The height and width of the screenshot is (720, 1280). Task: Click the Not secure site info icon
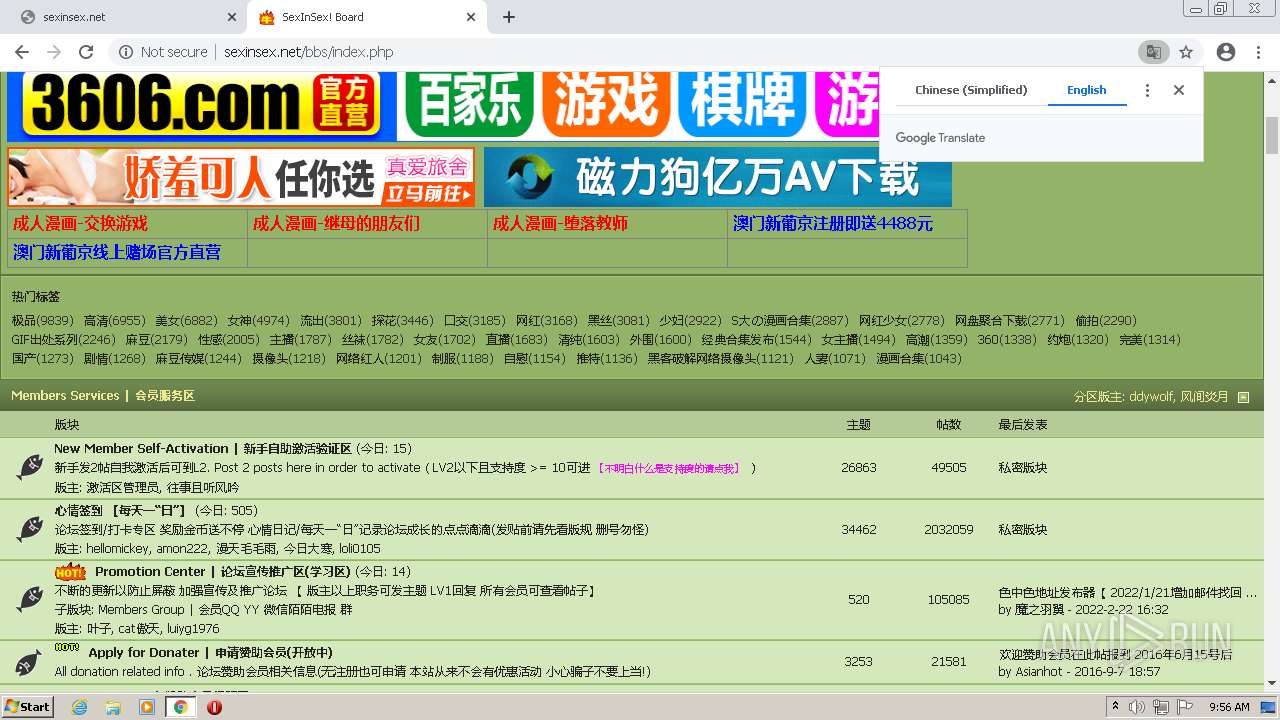[126, 52]
